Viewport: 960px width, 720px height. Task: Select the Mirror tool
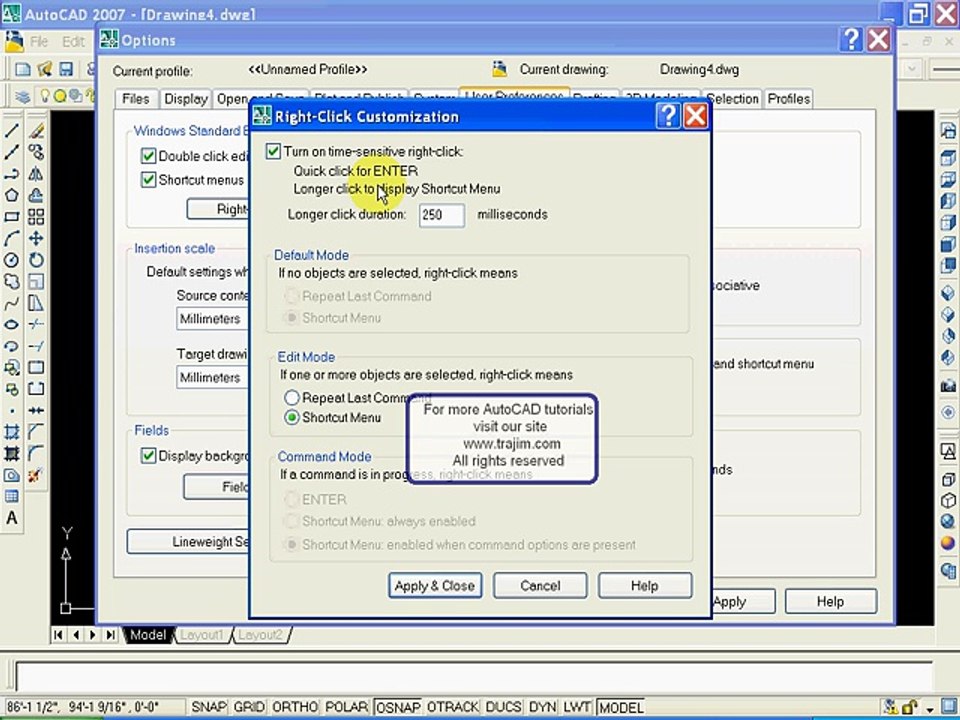pos(36,174)
